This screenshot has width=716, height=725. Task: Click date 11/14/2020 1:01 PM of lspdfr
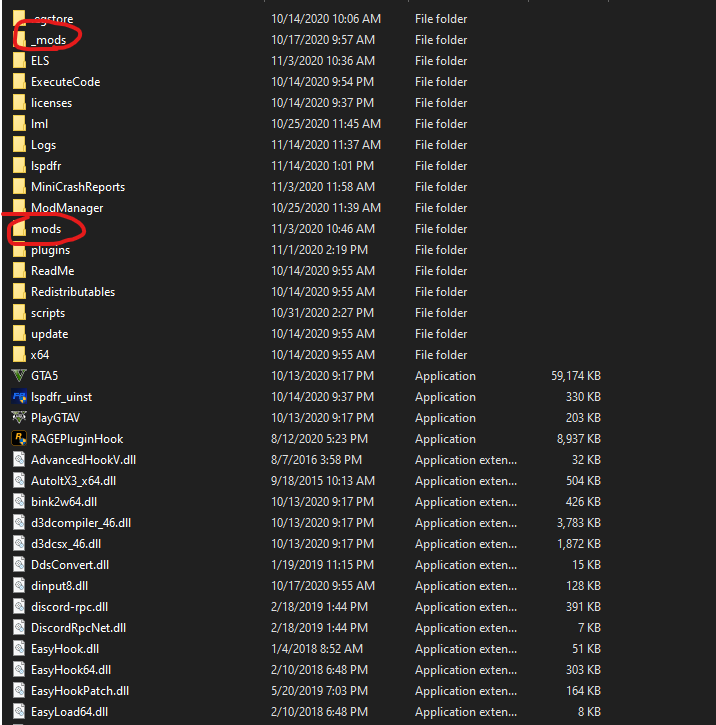pos(323,166)
